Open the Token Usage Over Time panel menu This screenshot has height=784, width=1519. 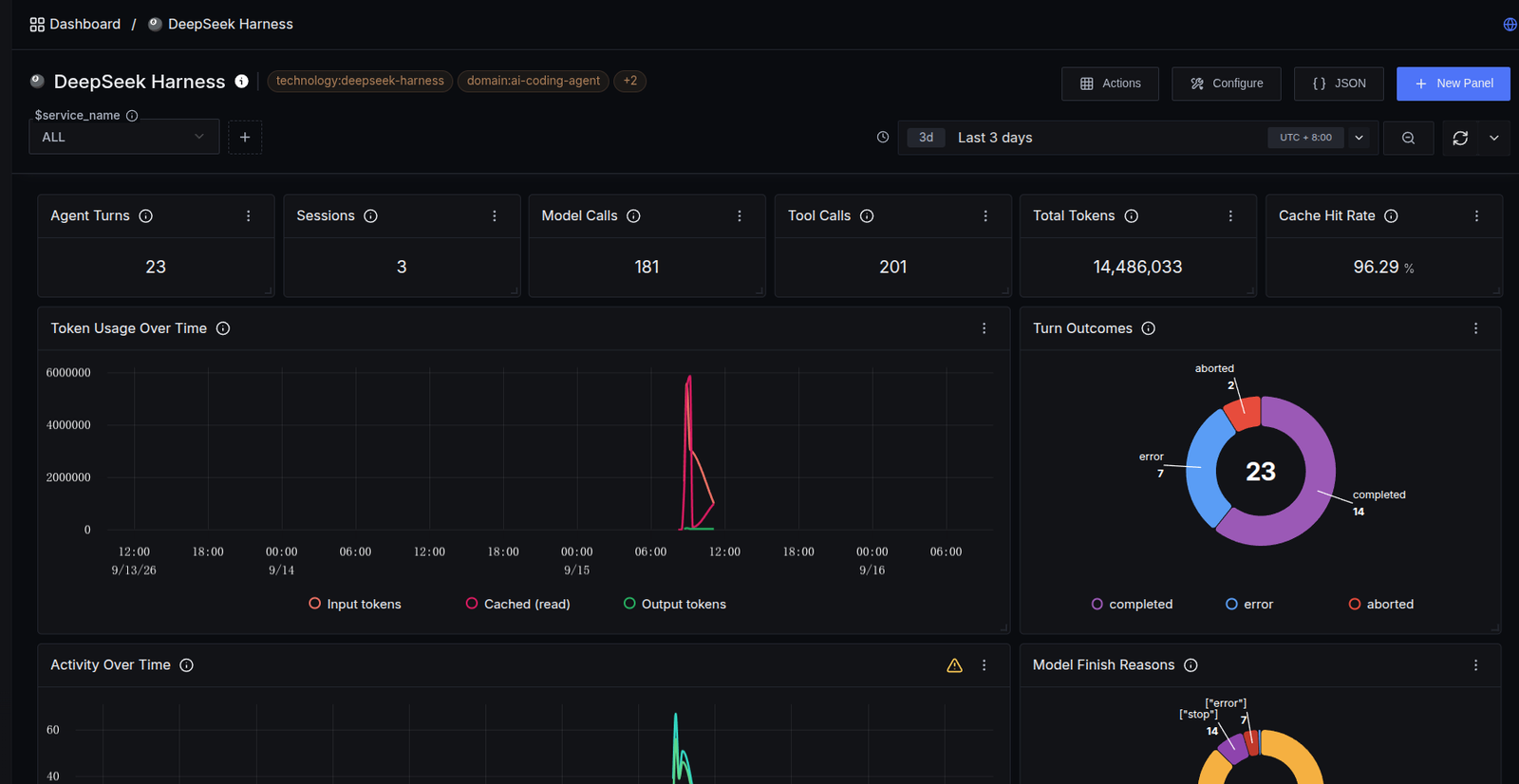[x=984, y=328]
